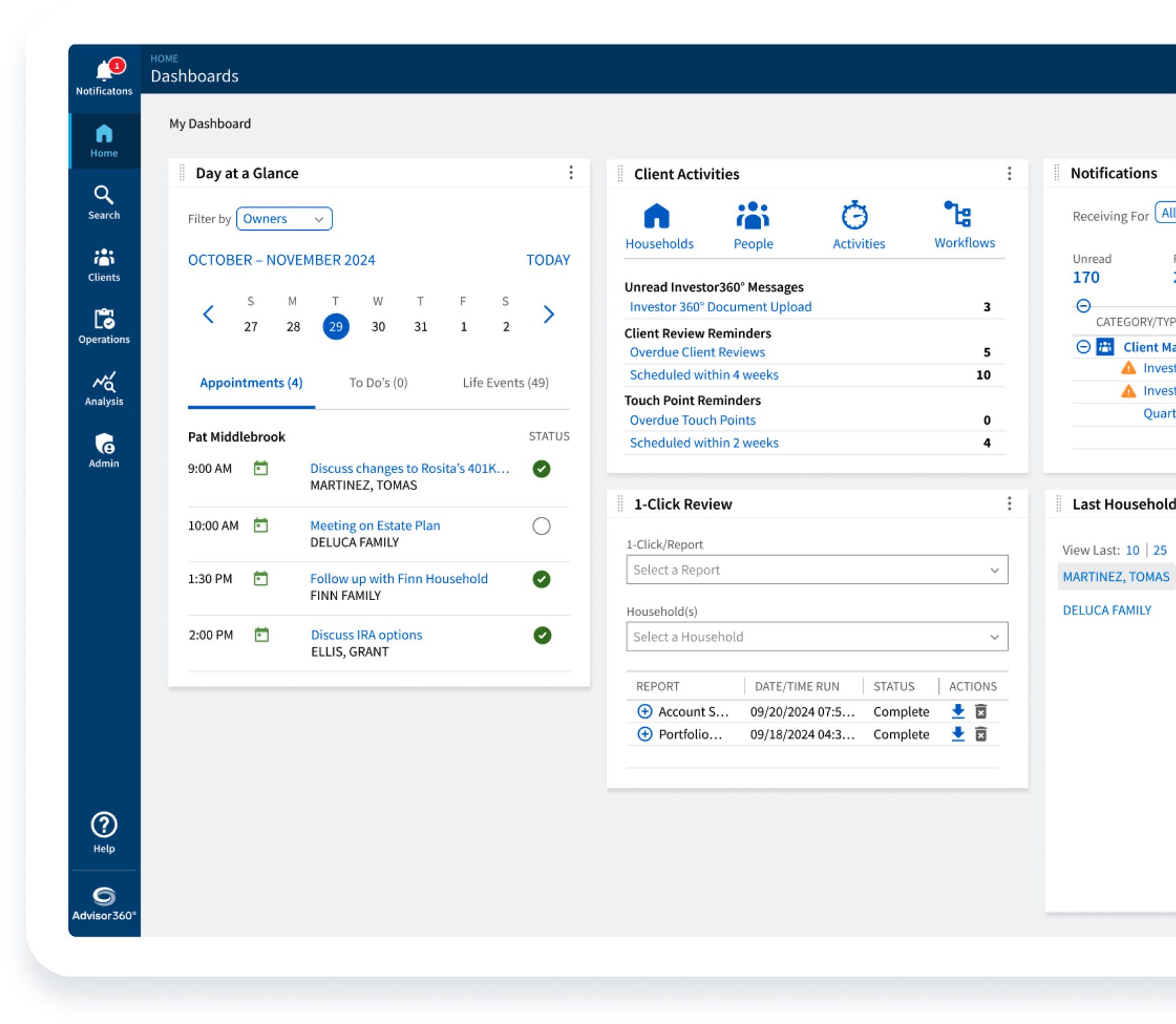Delete the Portfolio… report
Screen dimensions: 1176x1024
click(x=981, y=734)
